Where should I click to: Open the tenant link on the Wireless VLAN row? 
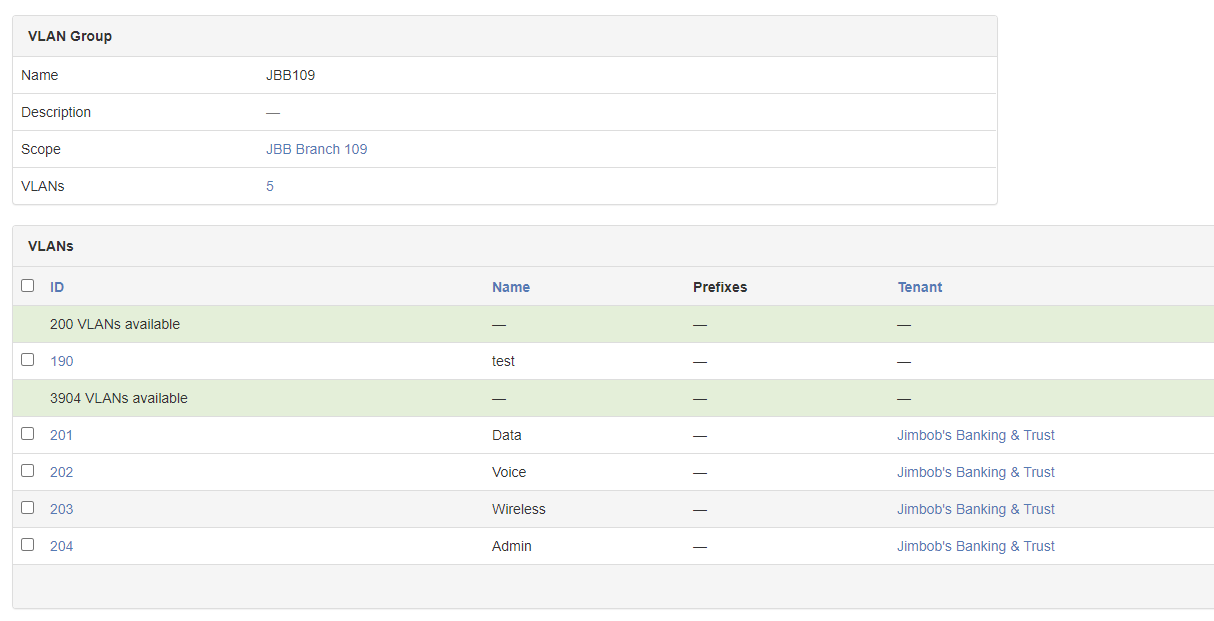point(976,508)
